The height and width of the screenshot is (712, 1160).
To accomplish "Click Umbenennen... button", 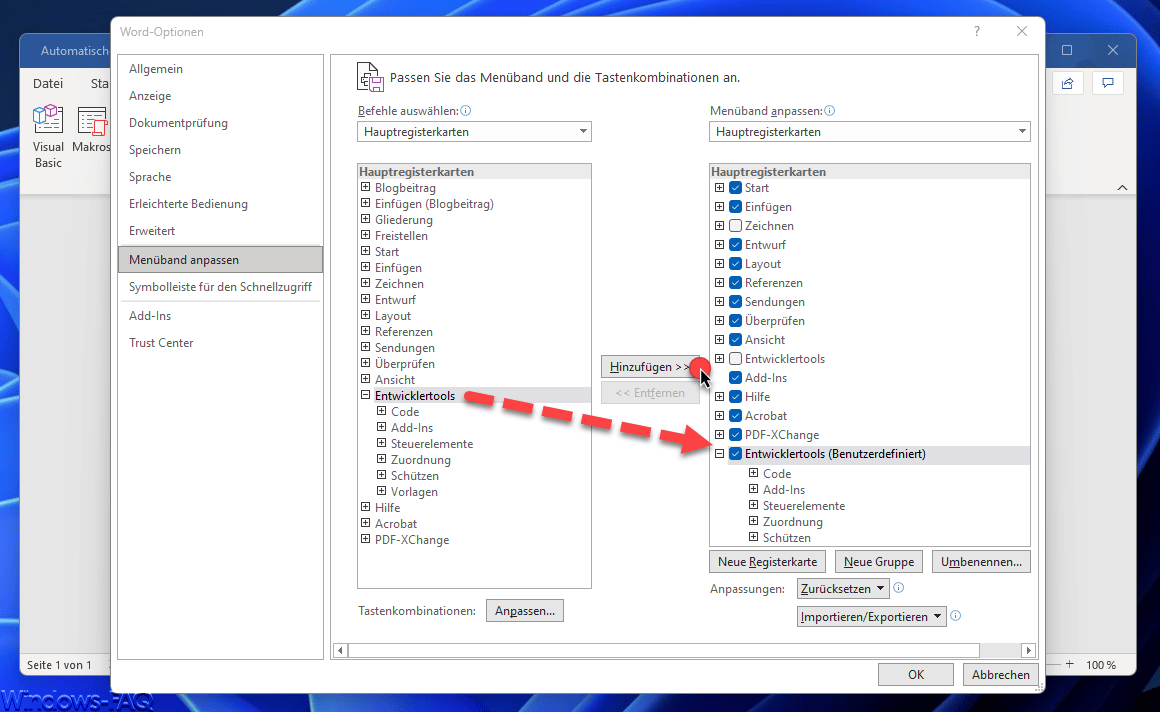I will [x=981, y=562].
